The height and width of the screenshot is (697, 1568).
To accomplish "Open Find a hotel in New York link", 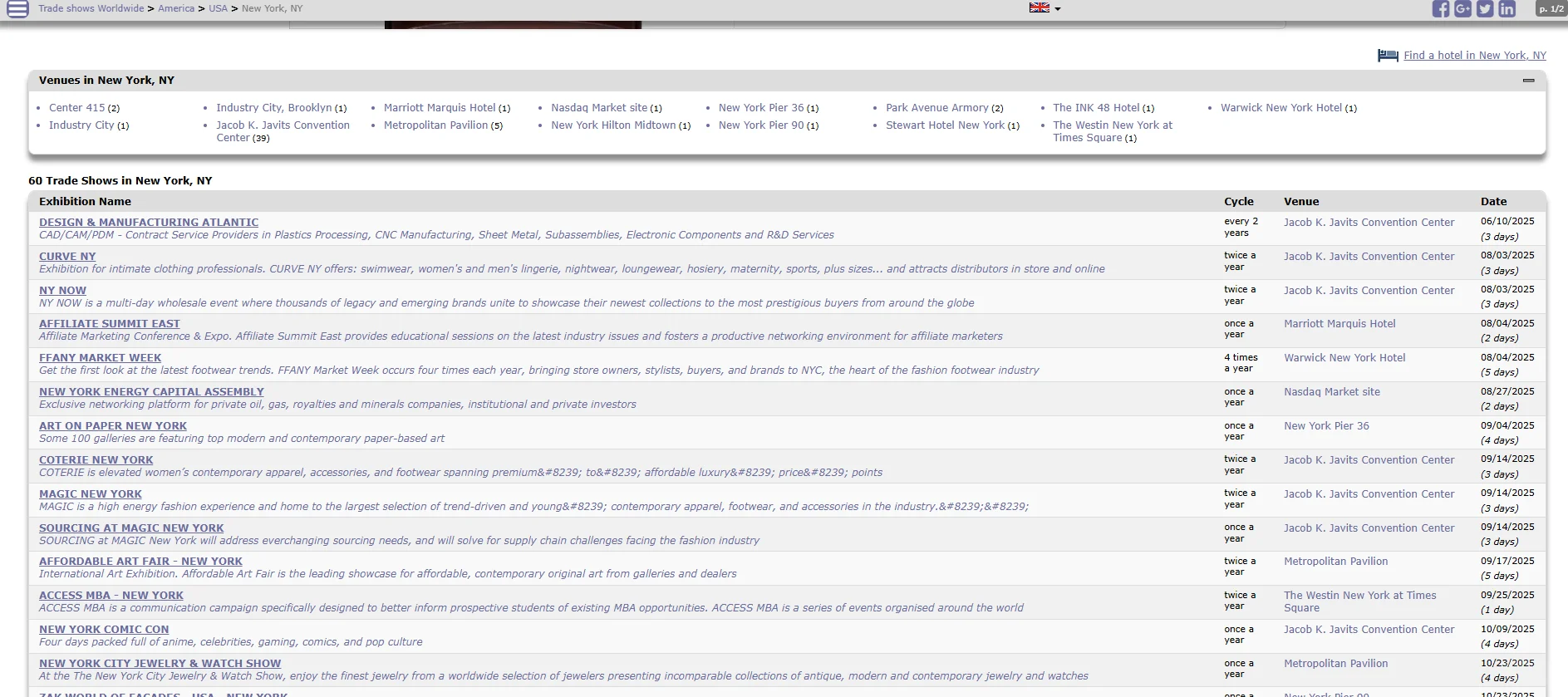I will 1475,56.
